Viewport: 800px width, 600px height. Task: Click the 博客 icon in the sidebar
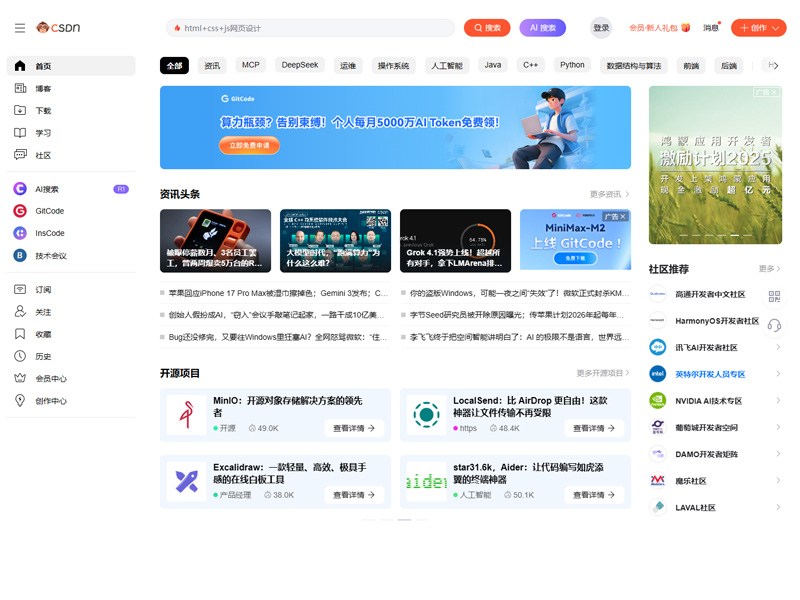coord(19,88)
